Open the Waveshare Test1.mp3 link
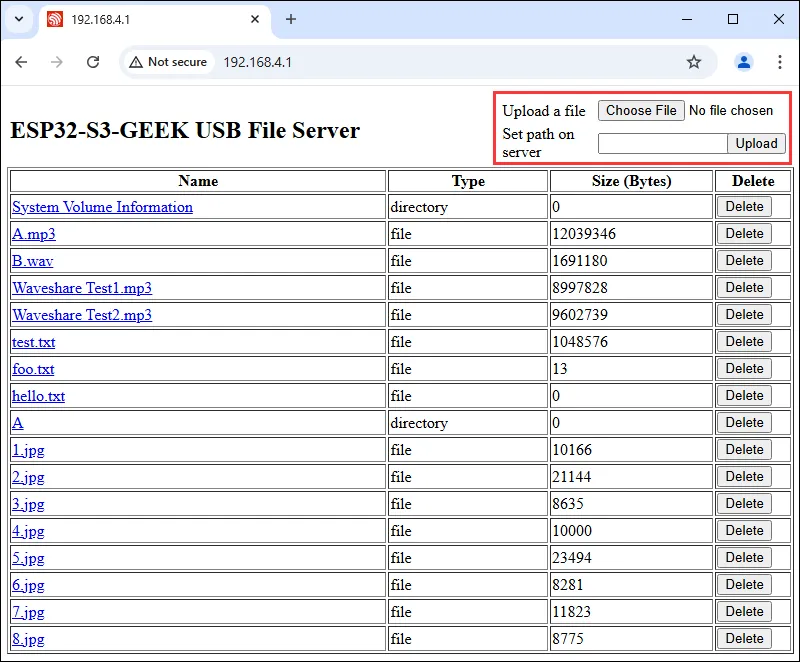800x662 pixels. (82, 288)
